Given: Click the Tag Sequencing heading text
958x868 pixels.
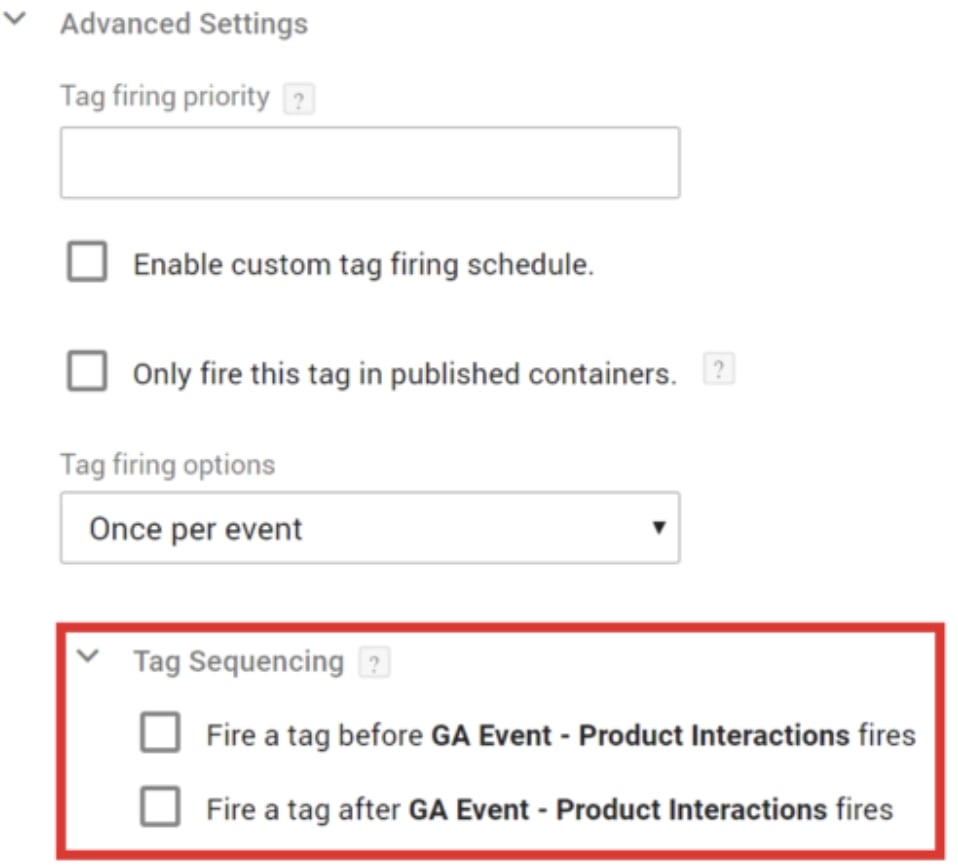Looking at the screenshot, I should pos(239,662).
